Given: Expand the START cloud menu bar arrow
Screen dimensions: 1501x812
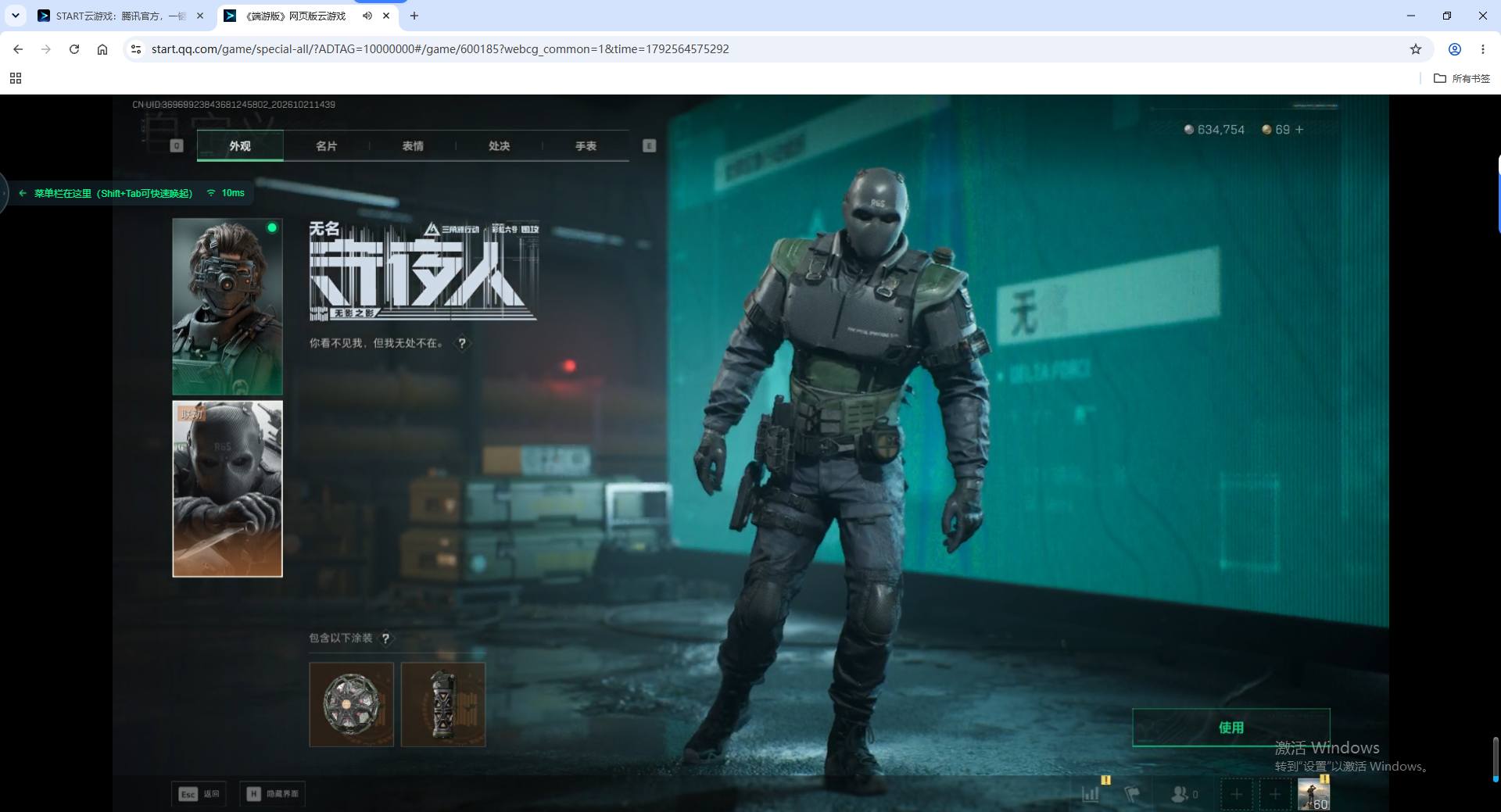Looking at the screenshot, I should tap(23, 193).
